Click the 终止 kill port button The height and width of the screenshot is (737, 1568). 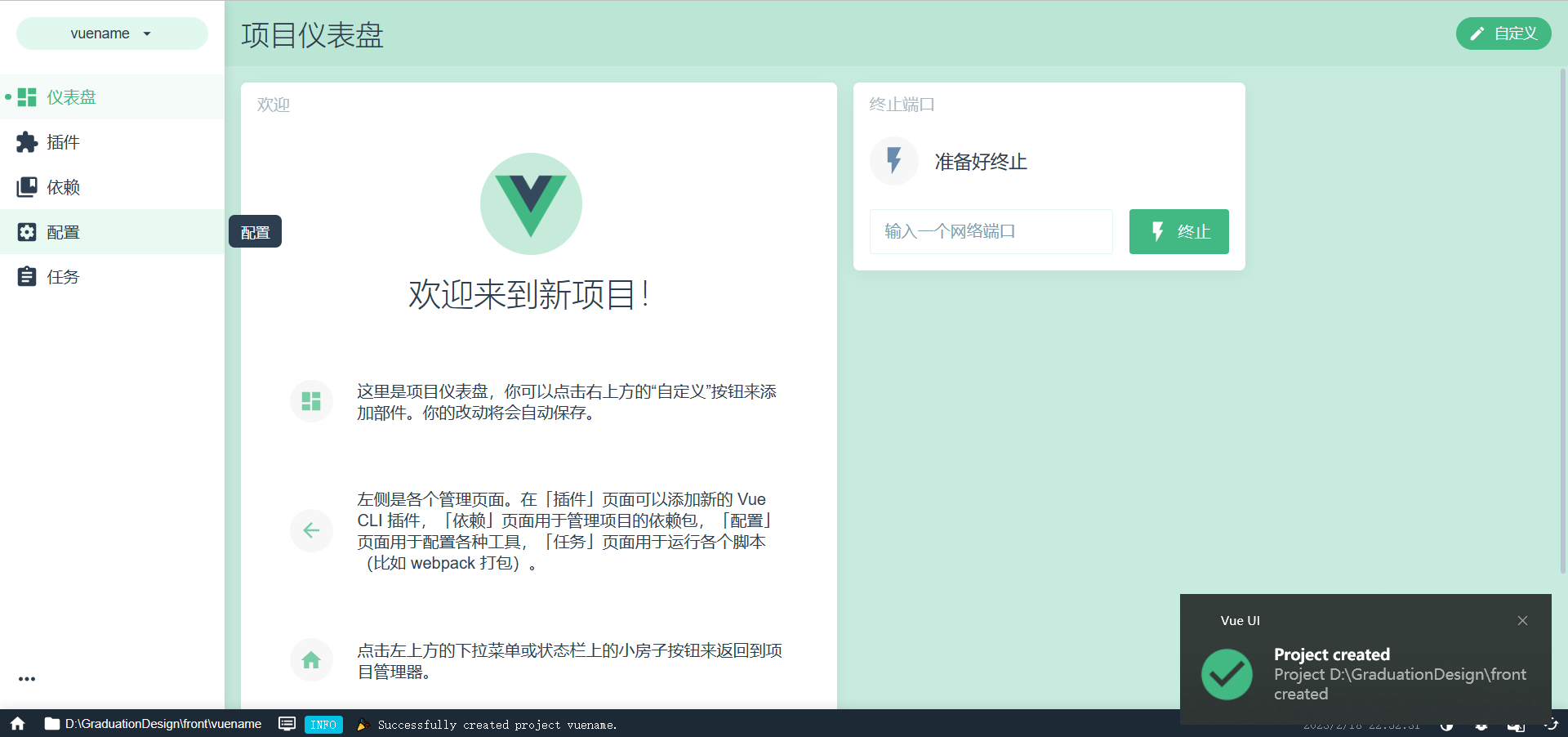[1178, 231]
